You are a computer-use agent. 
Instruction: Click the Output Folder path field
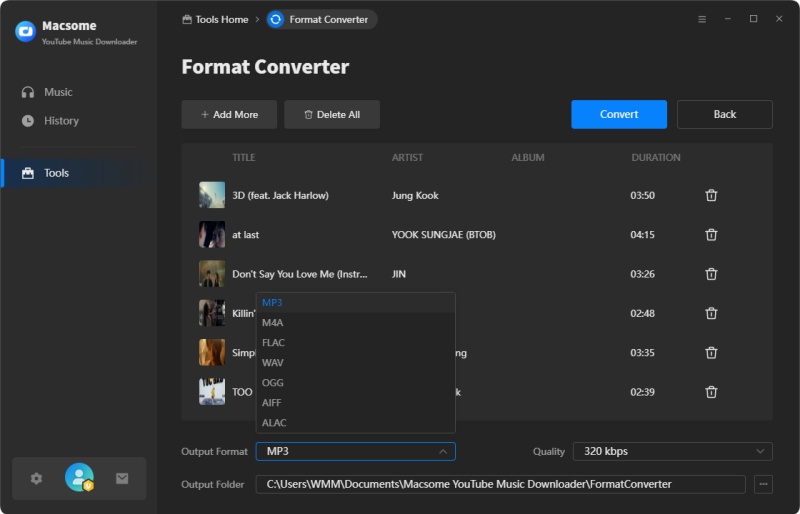coord(501,484)
